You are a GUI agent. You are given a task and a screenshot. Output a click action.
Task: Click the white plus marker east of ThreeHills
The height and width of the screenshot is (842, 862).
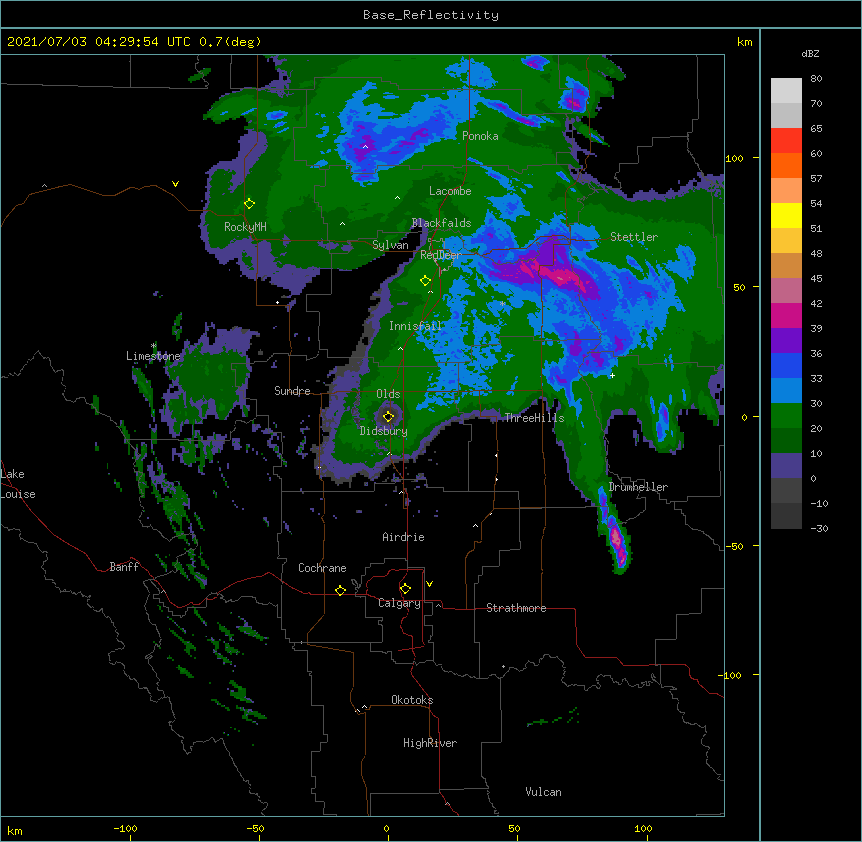(x=612, y=375)
